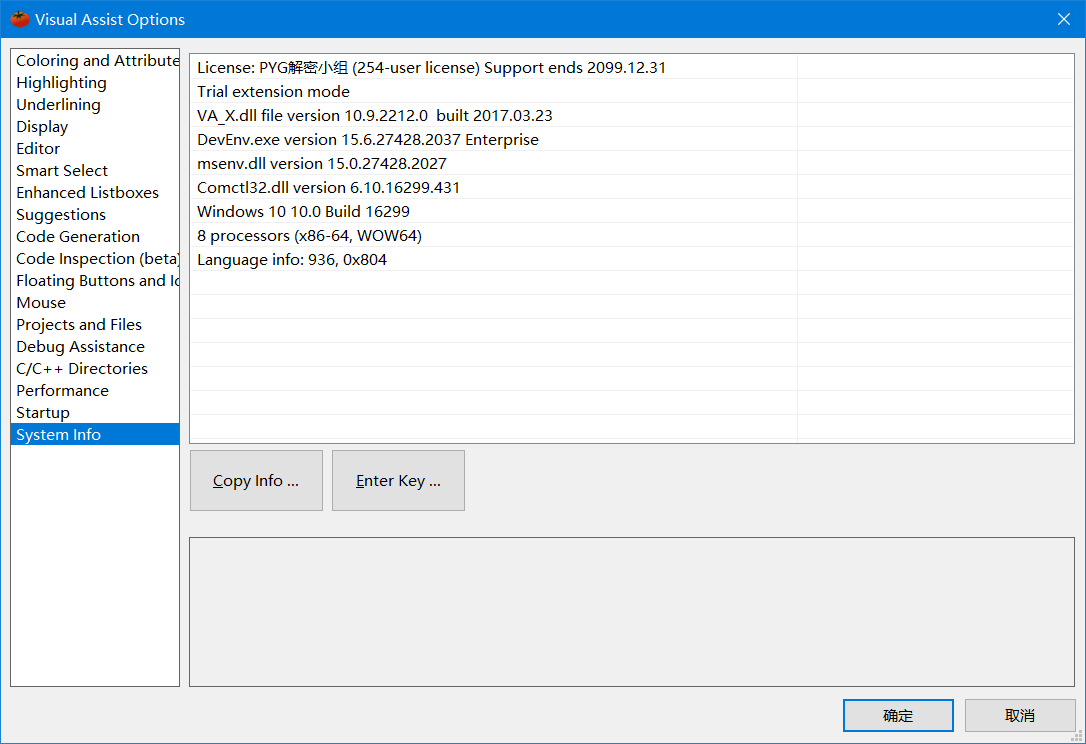
Task: Click the dialog resize grip corner
Action: pos(1078,736)
